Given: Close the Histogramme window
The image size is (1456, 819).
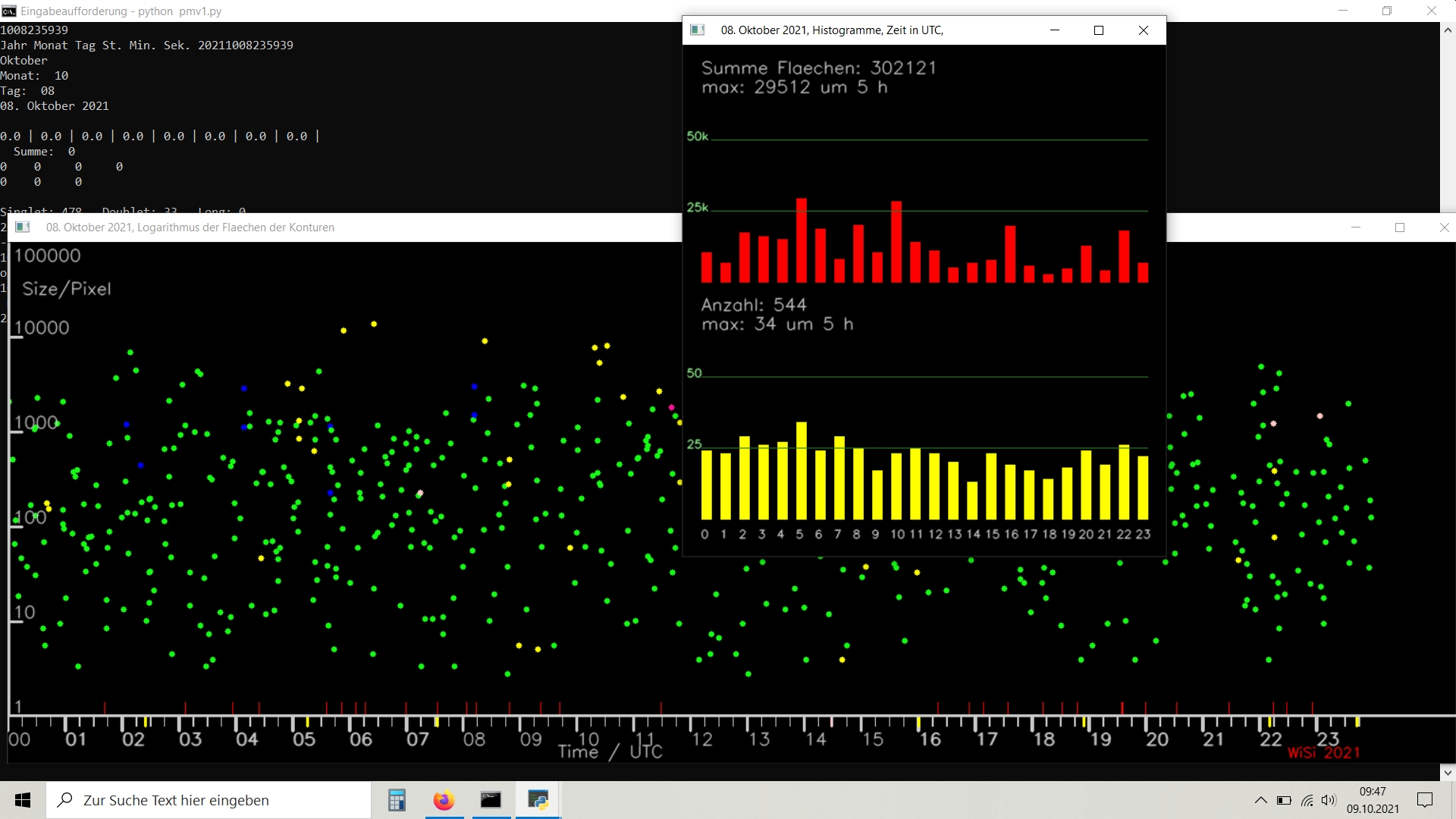Looking at the screenshot, I should [x=1144, y=30].
